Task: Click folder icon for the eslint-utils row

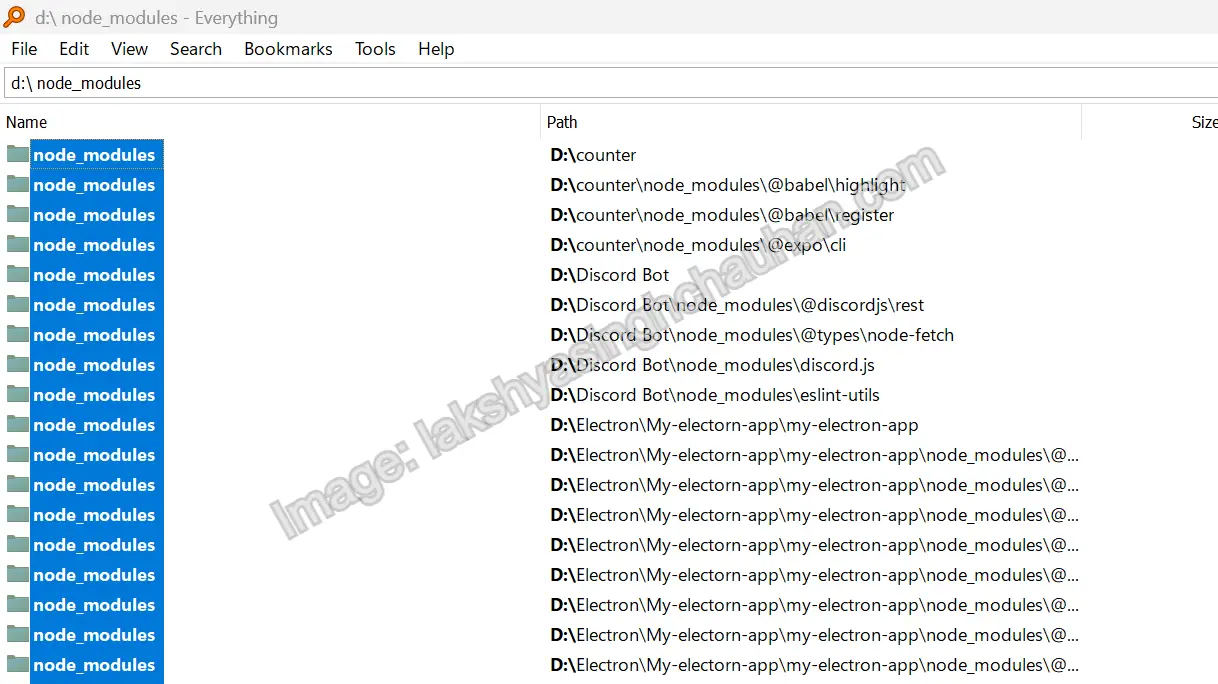Action: click(18, 394)
